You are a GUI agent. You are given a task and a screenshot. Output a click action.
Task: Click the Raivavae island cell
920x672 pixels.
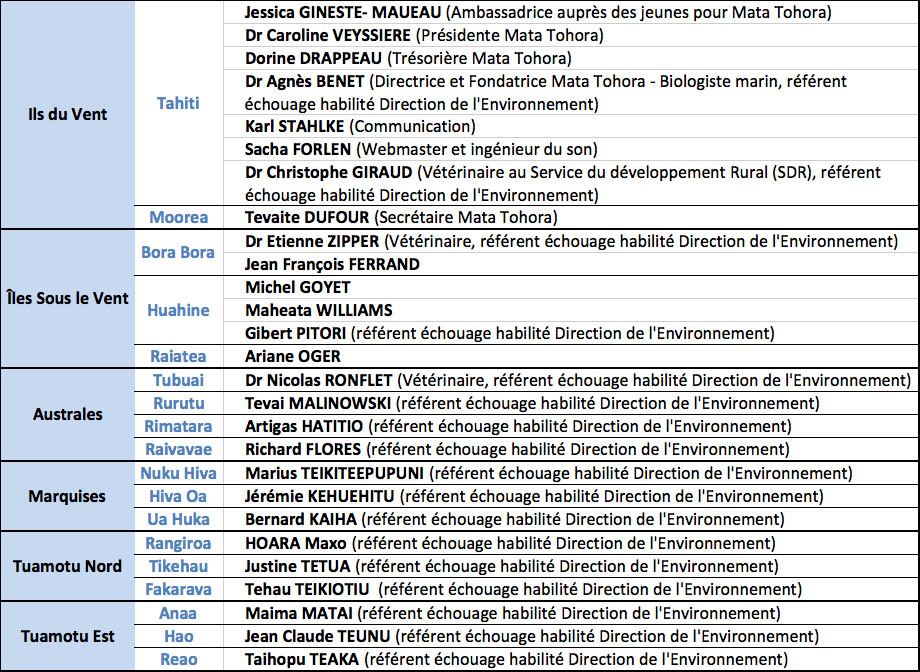pos(178,449)
